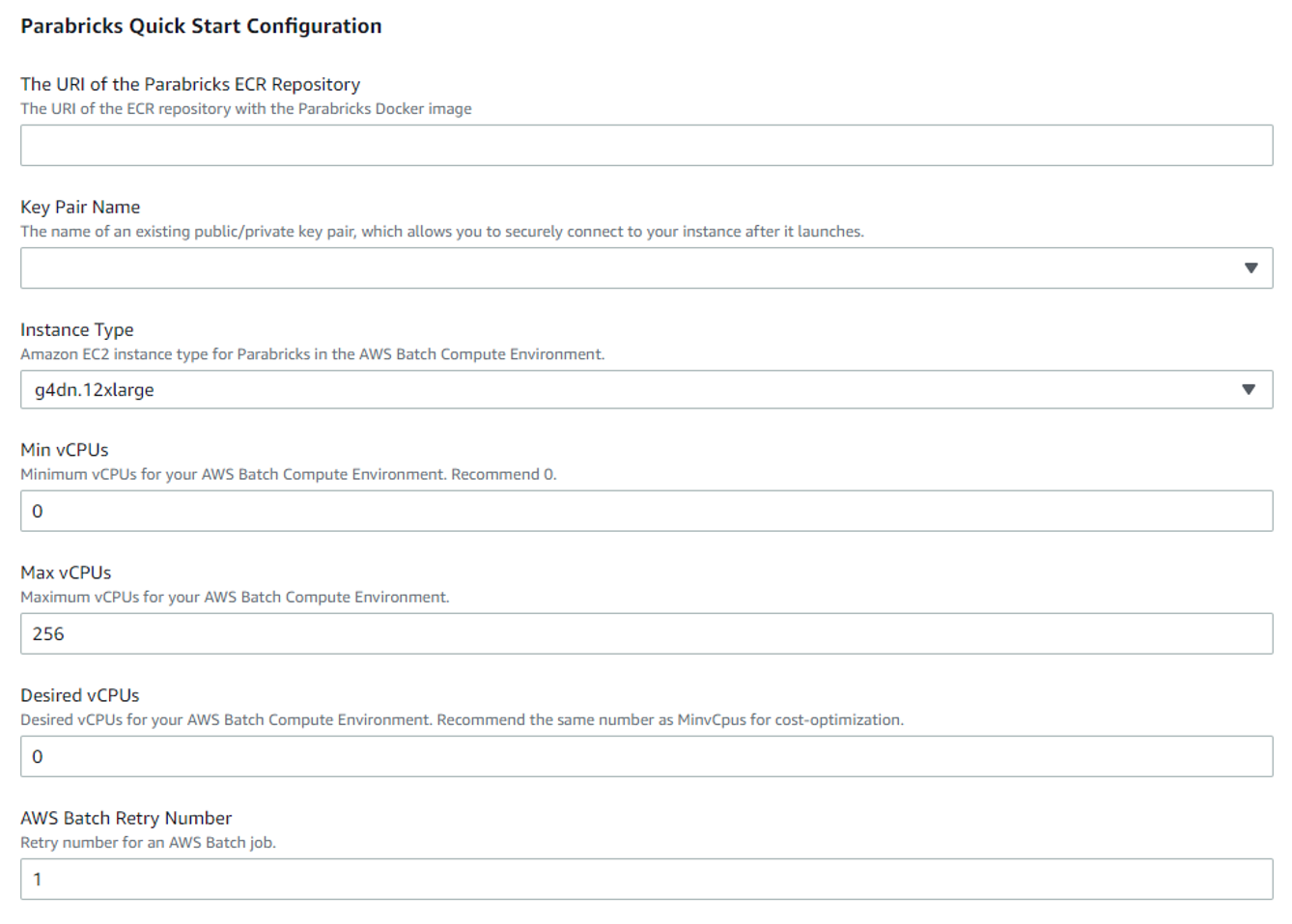Click the Key Pair Name label
1292x924 pixels.
pos(80,207)
